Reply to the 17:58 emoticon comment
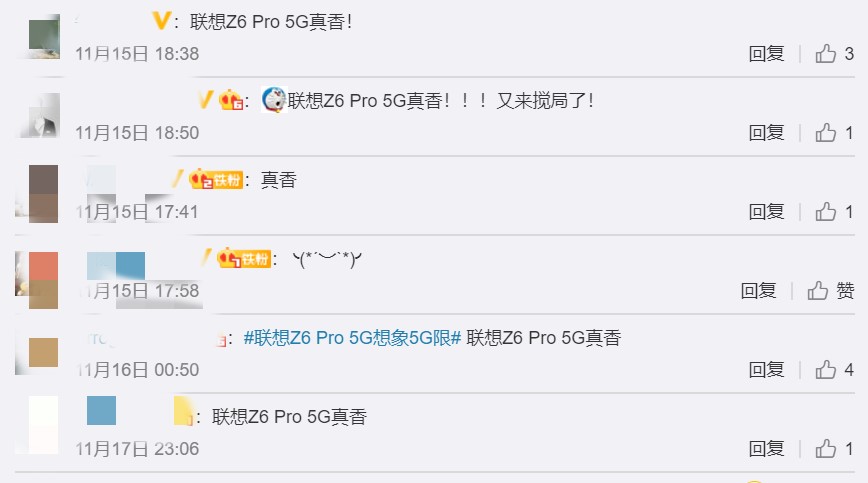Viewport: 868px width, 483px height. pyautogui.click(x=758, y=290)
